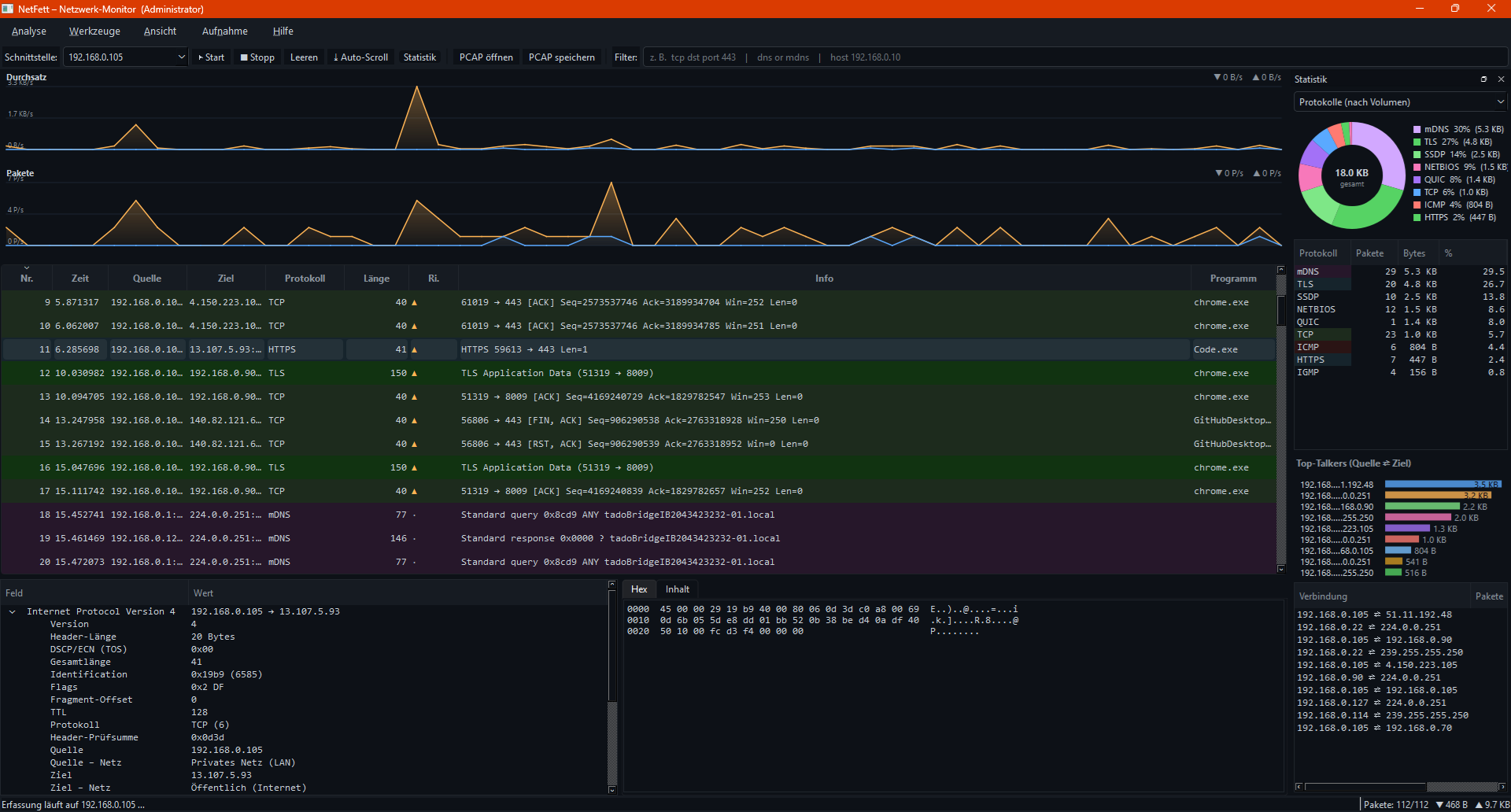The image size is (1511, 812).
Task: Switch to the Inhalt tab
Action: 678,589
